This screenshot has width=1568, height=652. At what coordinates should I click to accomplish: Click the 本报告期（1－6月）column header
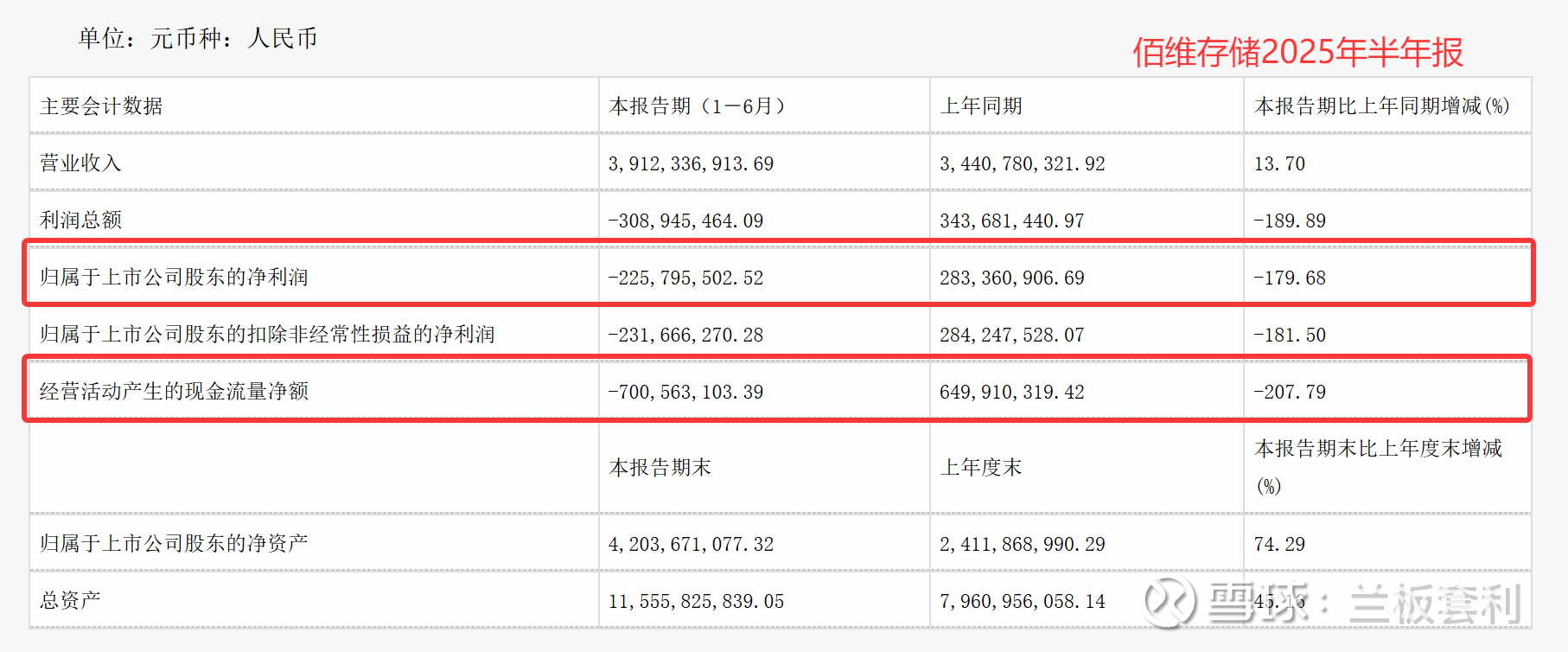tap(697, 106)
